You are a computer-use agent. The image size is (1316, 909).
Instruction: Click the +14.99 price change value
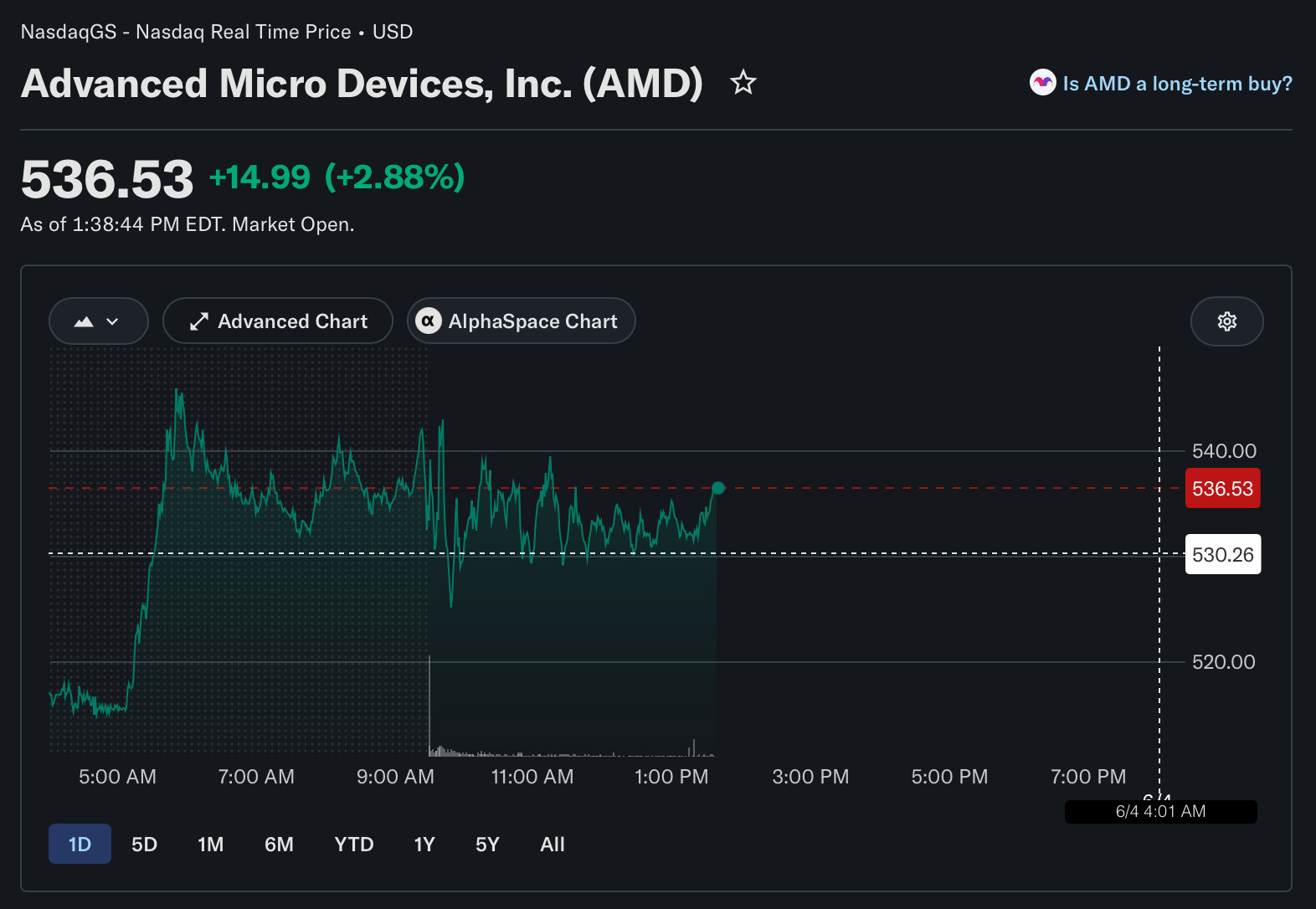260,177
